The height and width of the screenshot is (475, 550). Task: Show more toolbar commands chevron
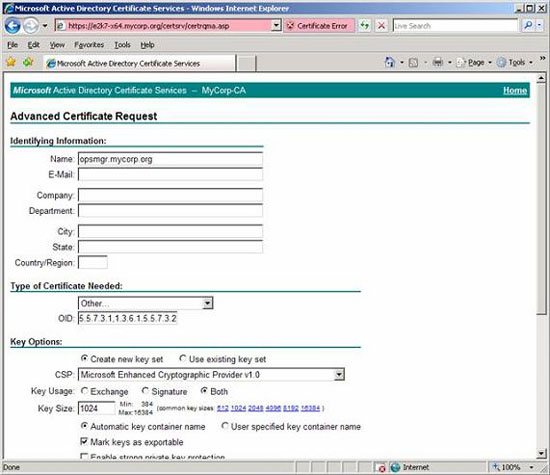[542, 58]
